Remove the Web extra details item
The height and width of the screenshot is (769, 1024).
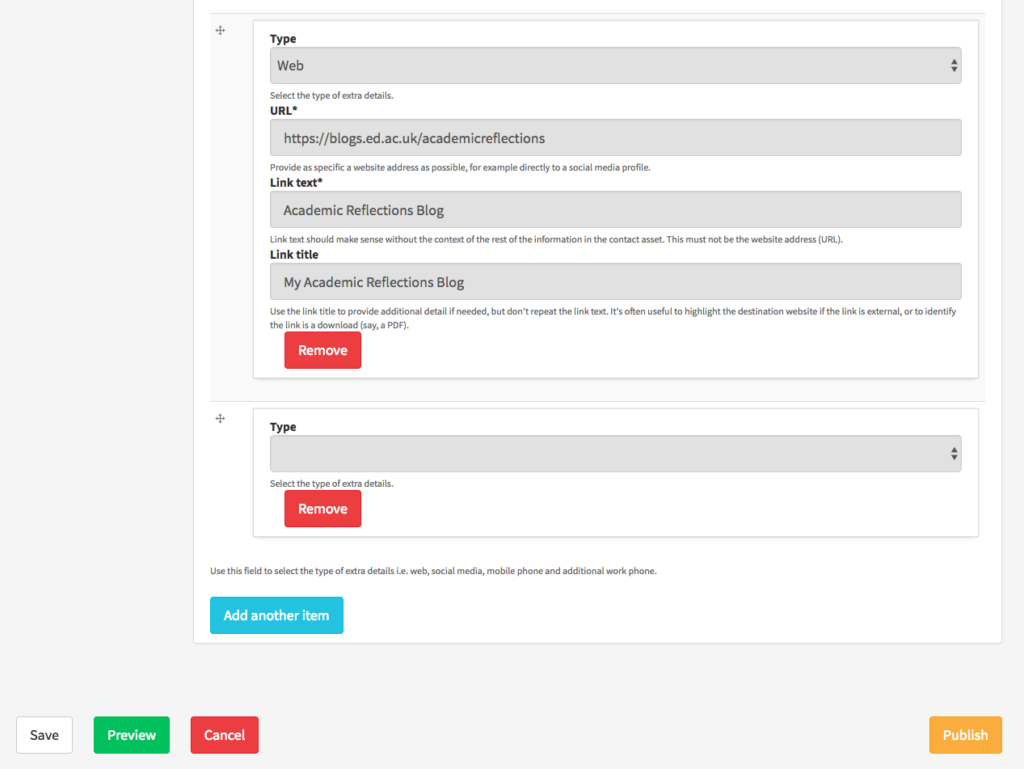click(322, 351)
